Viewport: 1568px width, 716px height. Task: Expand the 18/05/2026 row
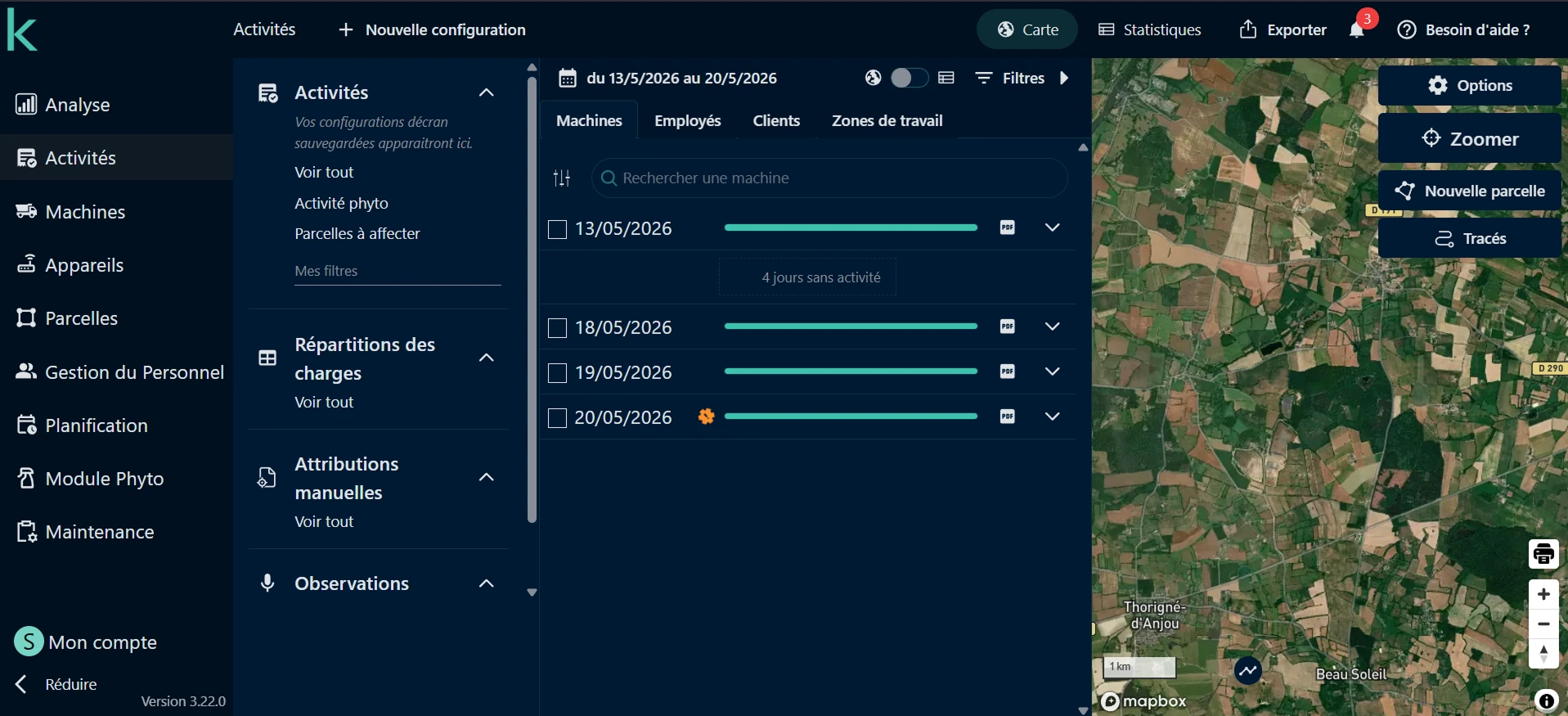click(x=1053, y=326)
